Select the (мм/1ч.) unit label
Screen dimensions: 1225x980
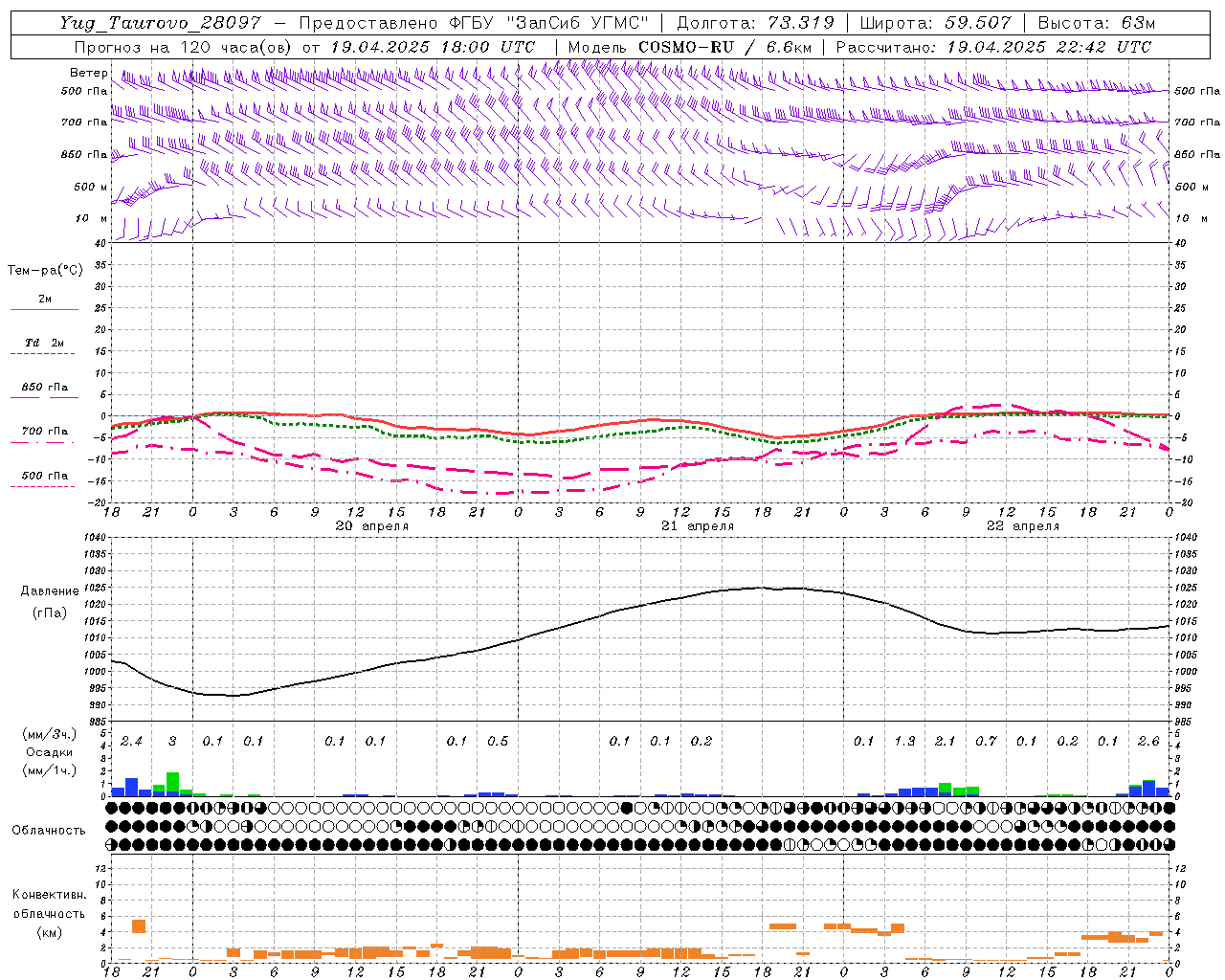coord(50,770)
